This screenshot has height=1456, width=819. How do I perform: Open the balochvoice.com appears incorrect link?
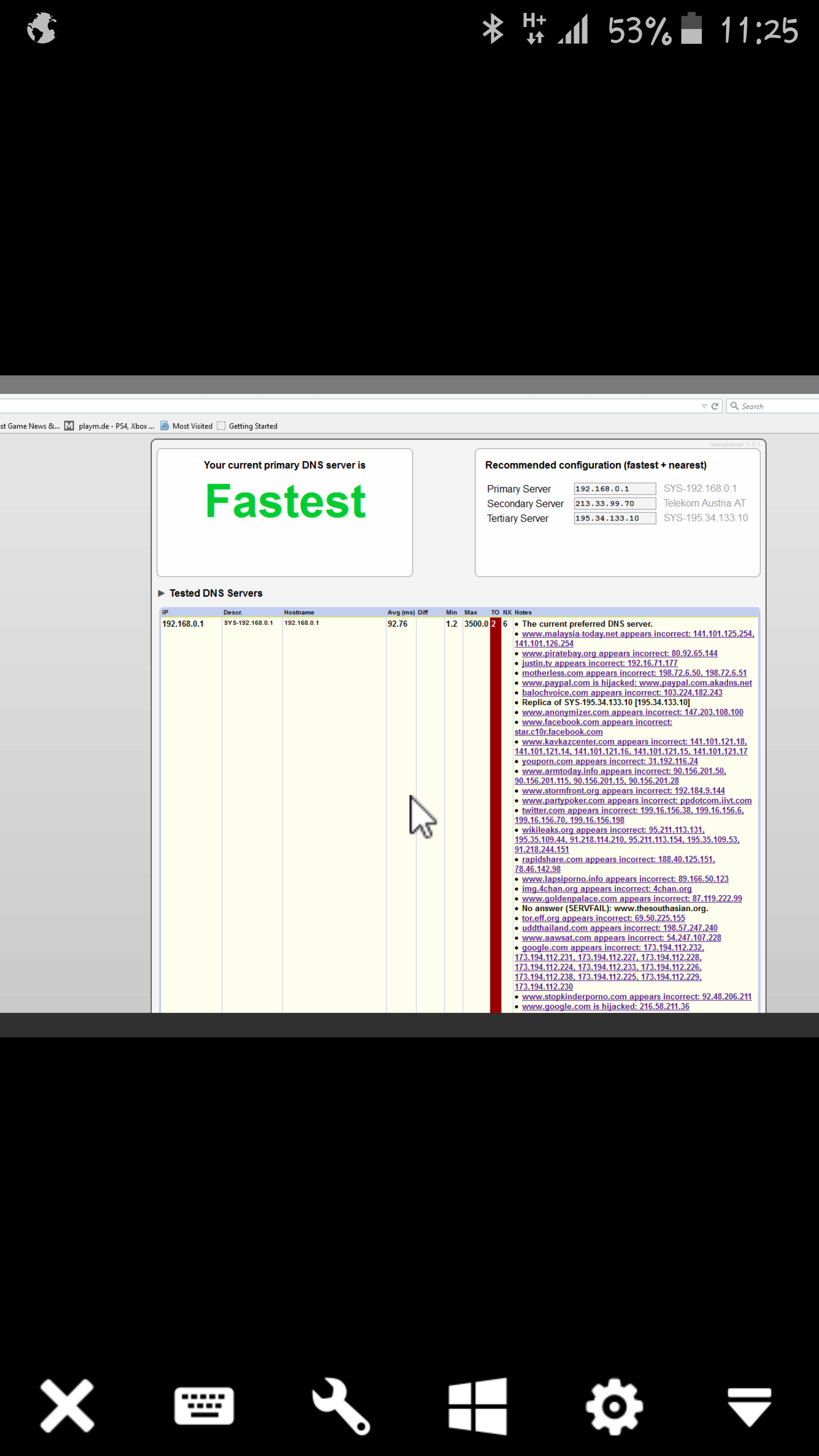click(622, 693)
